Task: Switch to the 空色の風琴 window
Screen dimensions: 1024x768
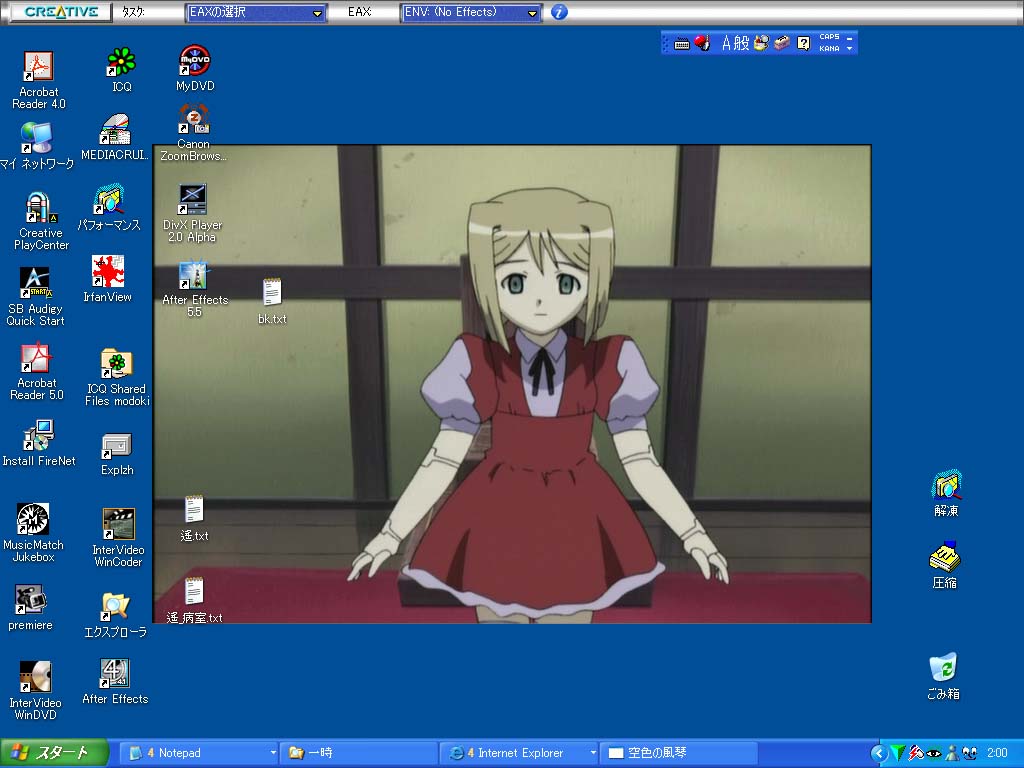Action: 678,753
